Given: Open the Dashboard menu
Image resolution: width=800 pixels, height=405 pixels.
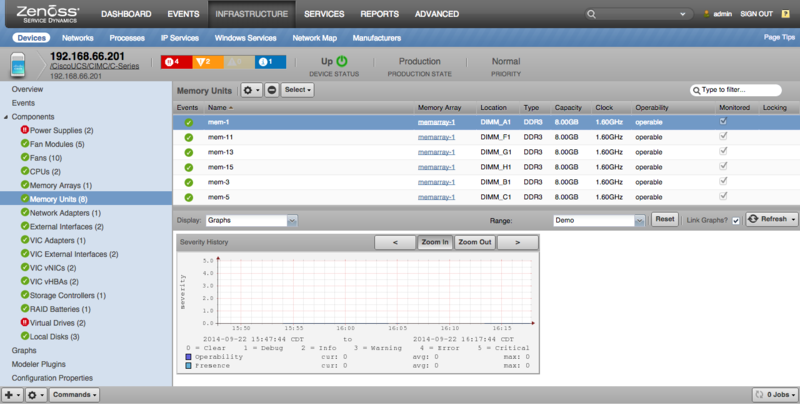Looking at the screenshot, I should [x=126, y=14].
